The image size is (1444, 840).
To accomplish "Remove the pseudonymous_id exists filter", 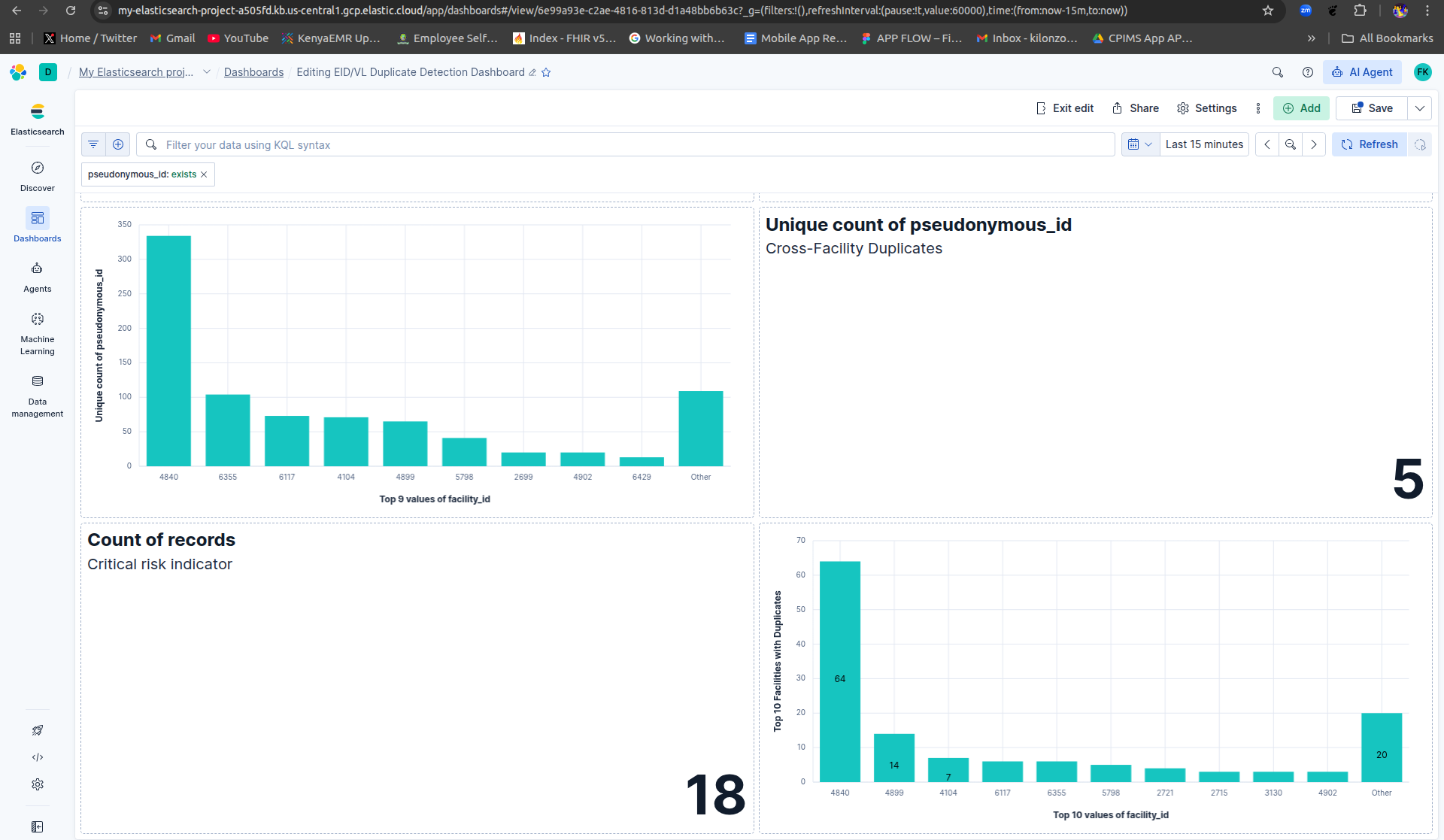I will [x=204, y=174].
